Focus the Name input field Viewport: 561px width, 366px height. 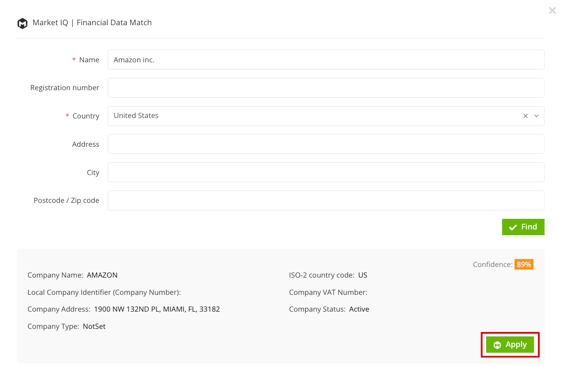click(x=326, y=60)
